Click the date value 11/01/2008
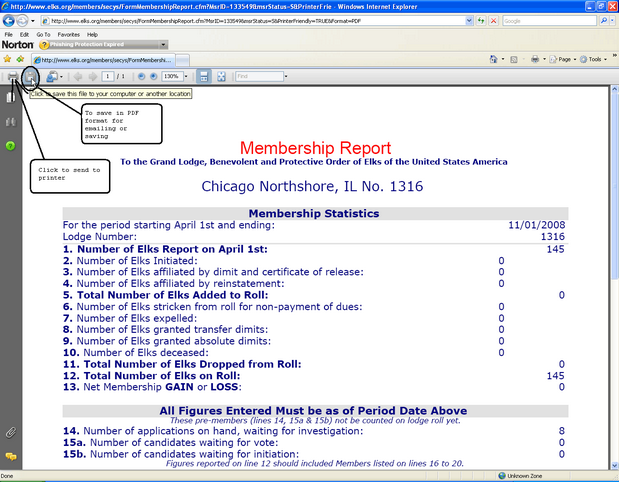Viewport: 619px width, 482px height. click(x=537, y=225)
